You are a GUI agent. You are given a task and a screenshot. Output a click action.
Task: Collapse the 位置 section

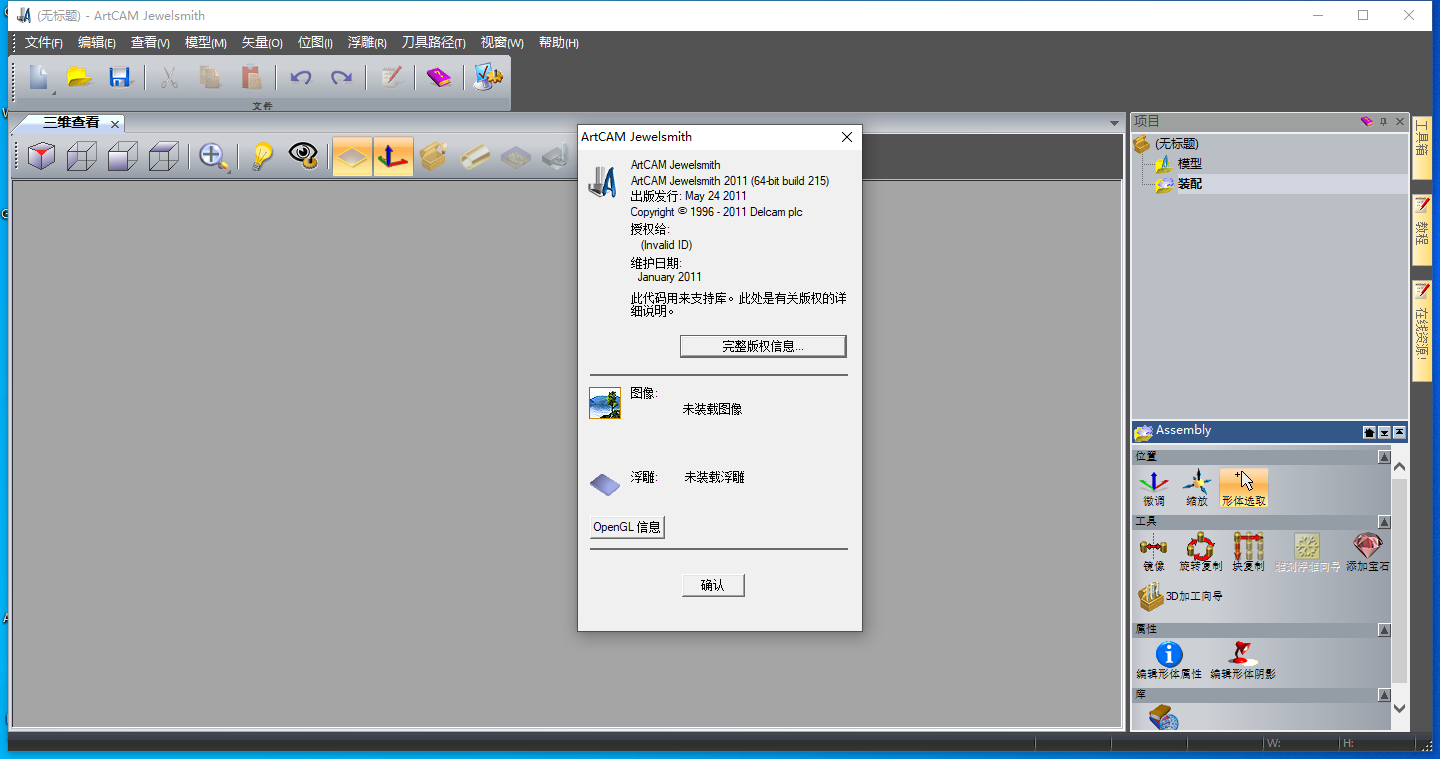1384,457
